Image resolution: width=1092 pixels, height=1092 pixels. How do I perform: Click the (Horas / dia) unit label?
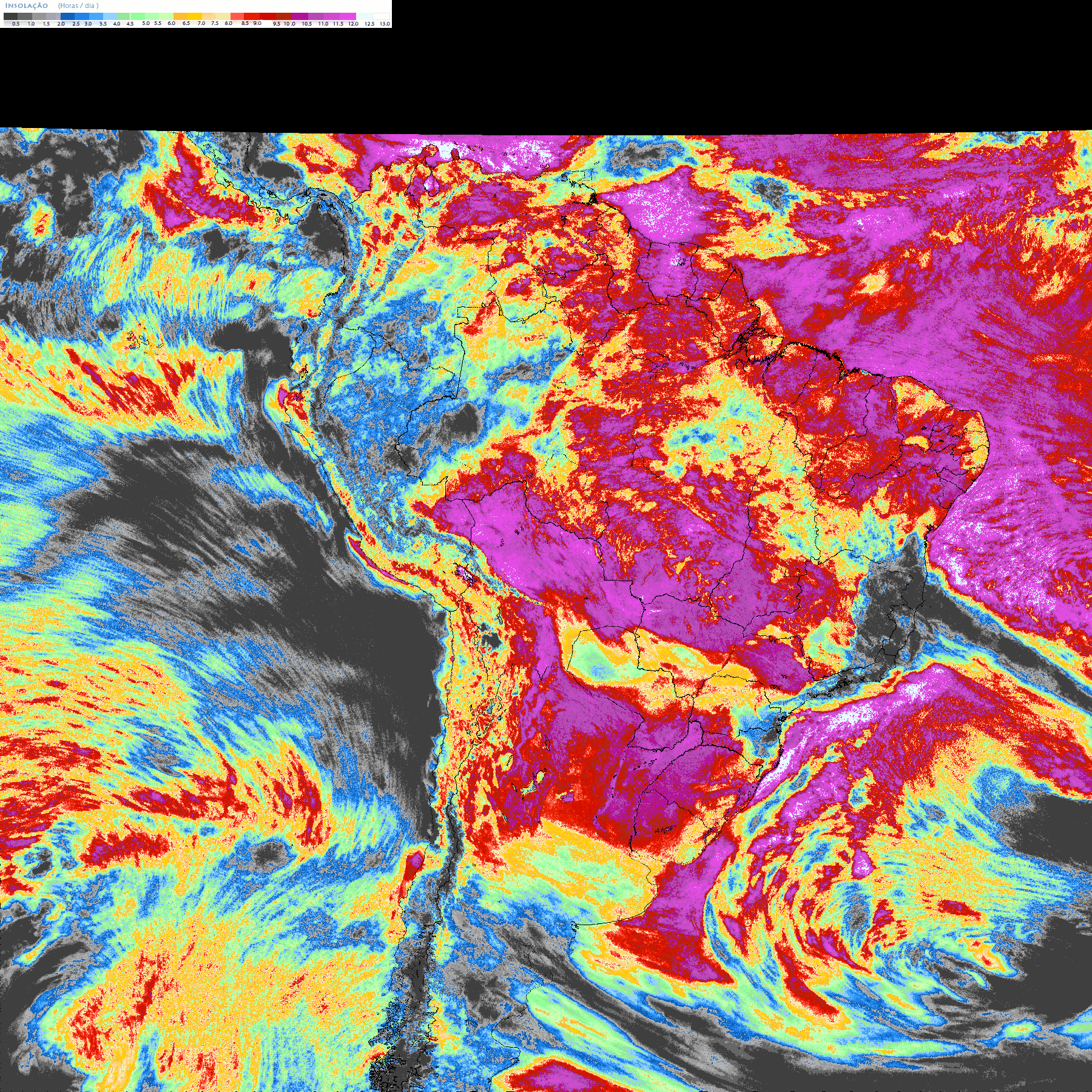tap(78, 5)
